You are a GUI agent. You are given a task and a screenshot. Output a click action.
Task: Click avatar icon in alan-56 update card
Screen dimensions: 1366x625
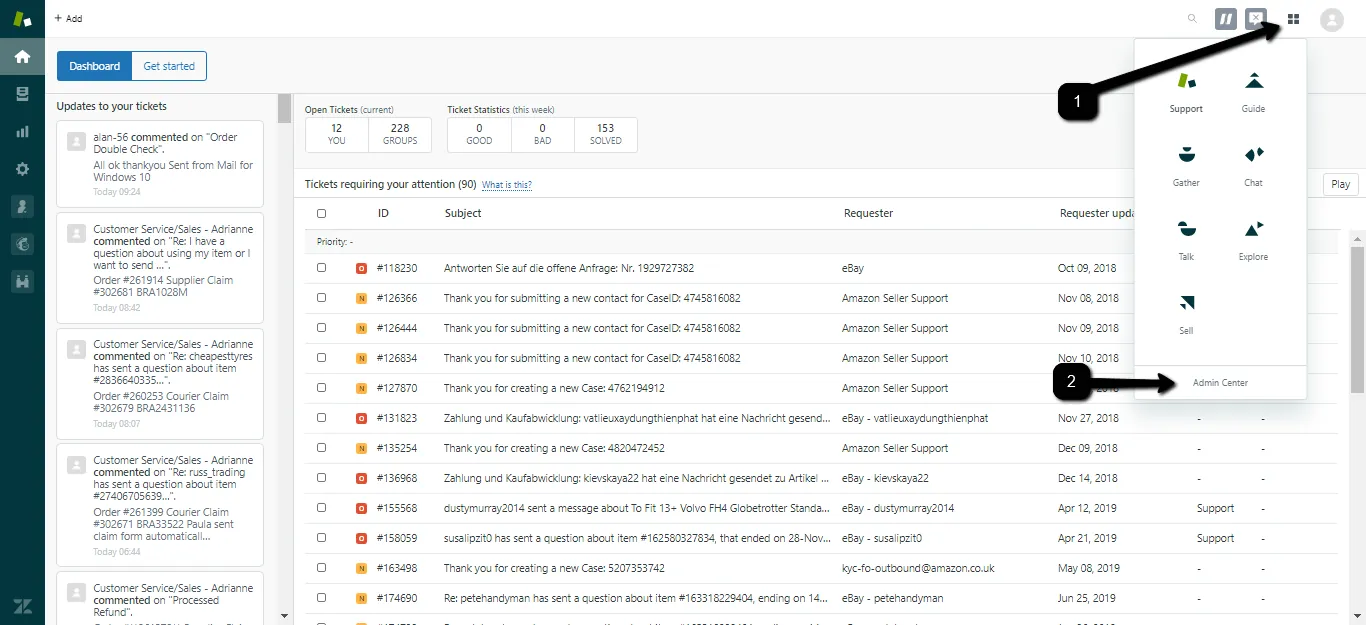76,141
